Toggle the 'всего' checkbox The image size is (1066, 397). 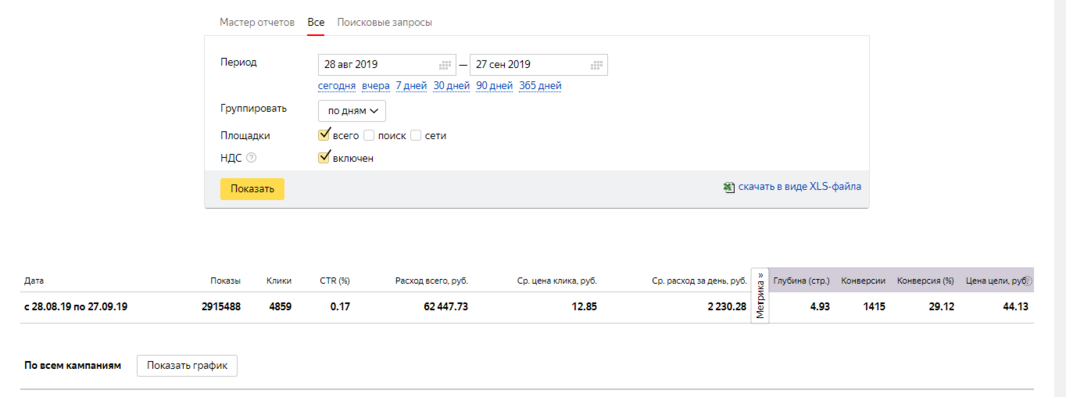point(324,135)
